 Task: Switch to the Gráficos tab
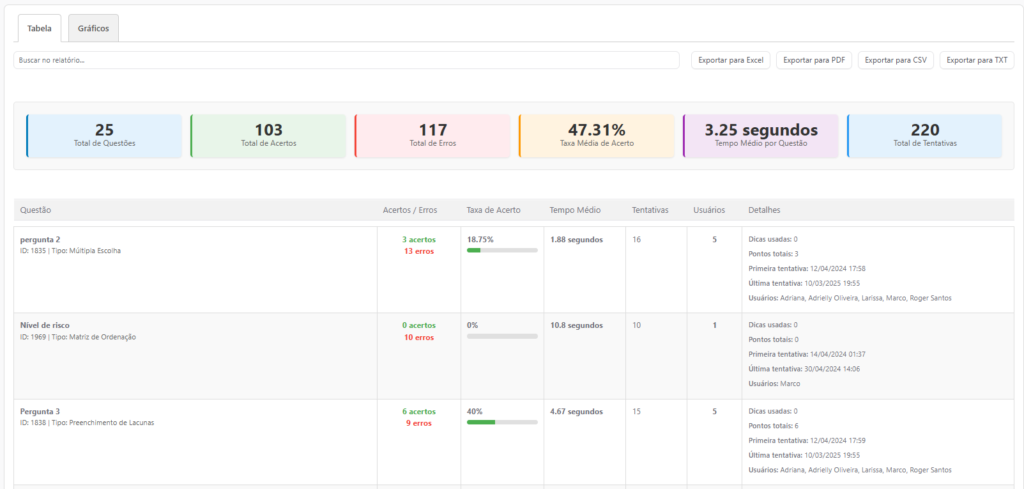tap(93, 28)
